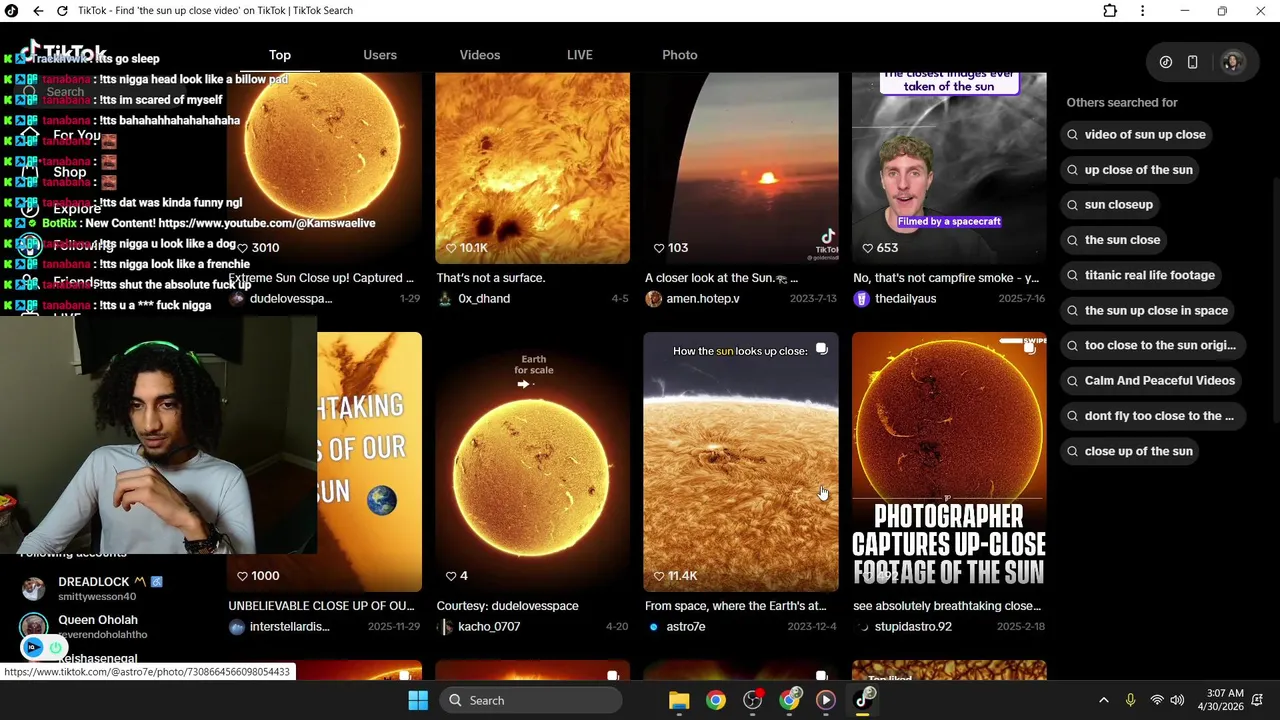Select suggestion 'titanic real life footage'
Screen dimensions: 1280x720
[x=1143, y=275]
